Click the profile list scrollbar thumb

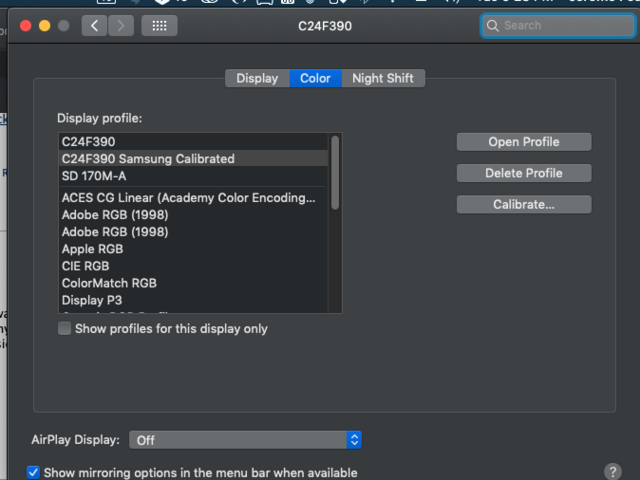(x=335, y=173)
